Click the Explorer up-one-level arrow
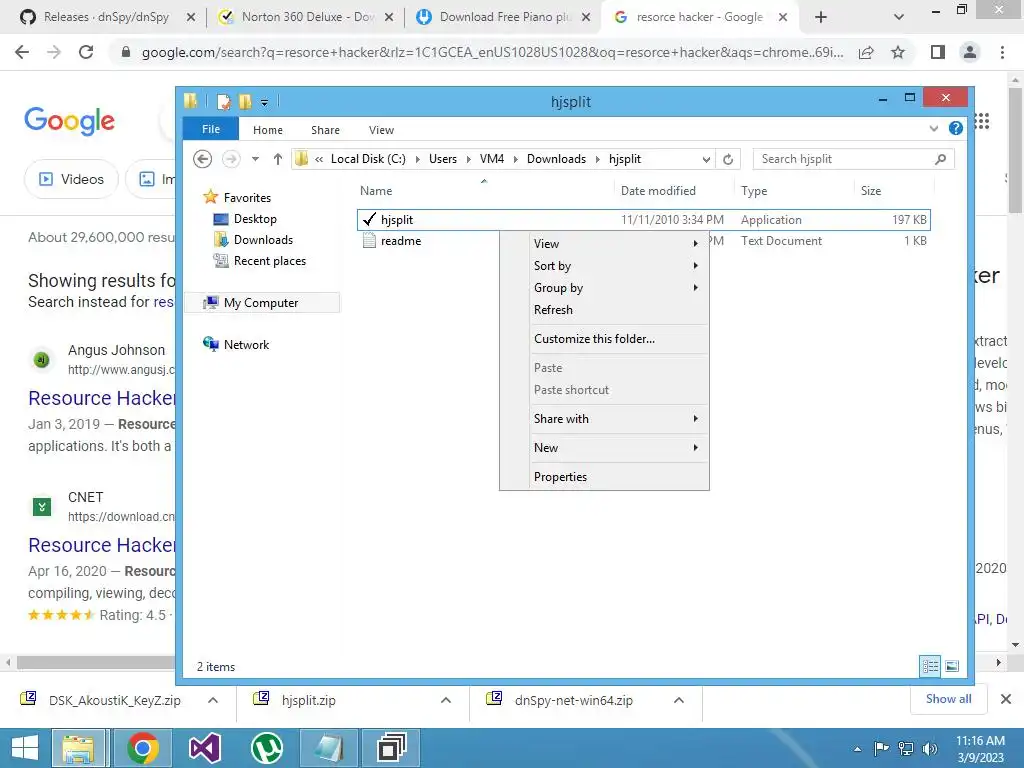Image resolution: width=1024 pixels, height=768 pixels. pos(278,159)
